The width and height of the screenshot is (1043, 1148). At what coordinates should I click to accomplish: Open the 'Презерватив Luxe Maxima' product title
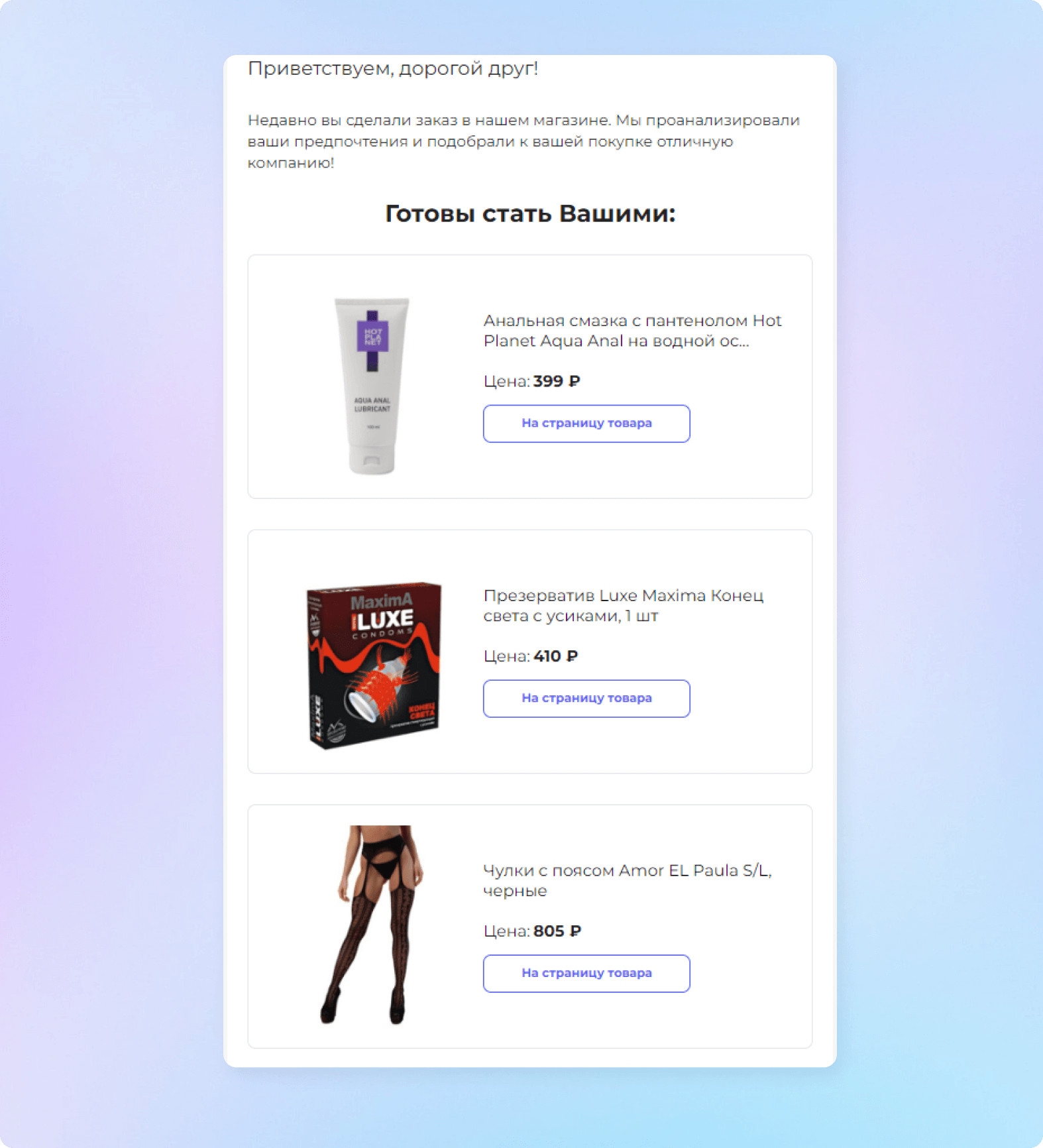(x=623, y=606)
